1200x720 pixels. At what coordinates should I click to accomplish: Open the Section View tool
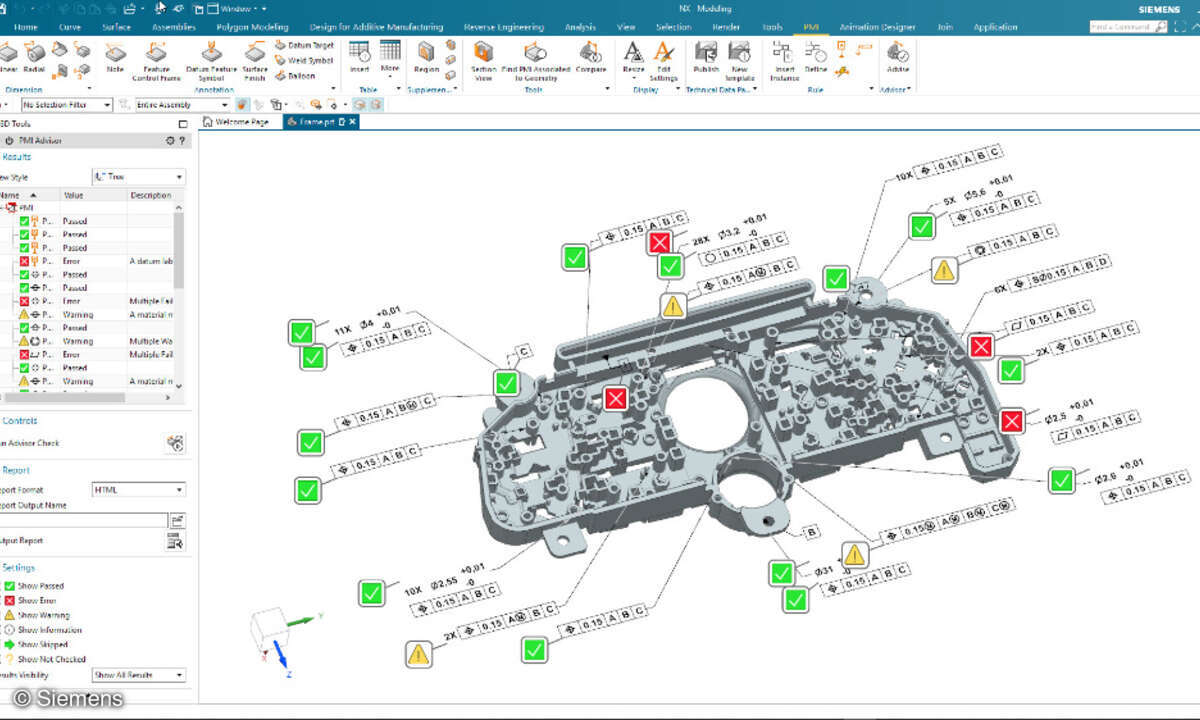point(483,61)
